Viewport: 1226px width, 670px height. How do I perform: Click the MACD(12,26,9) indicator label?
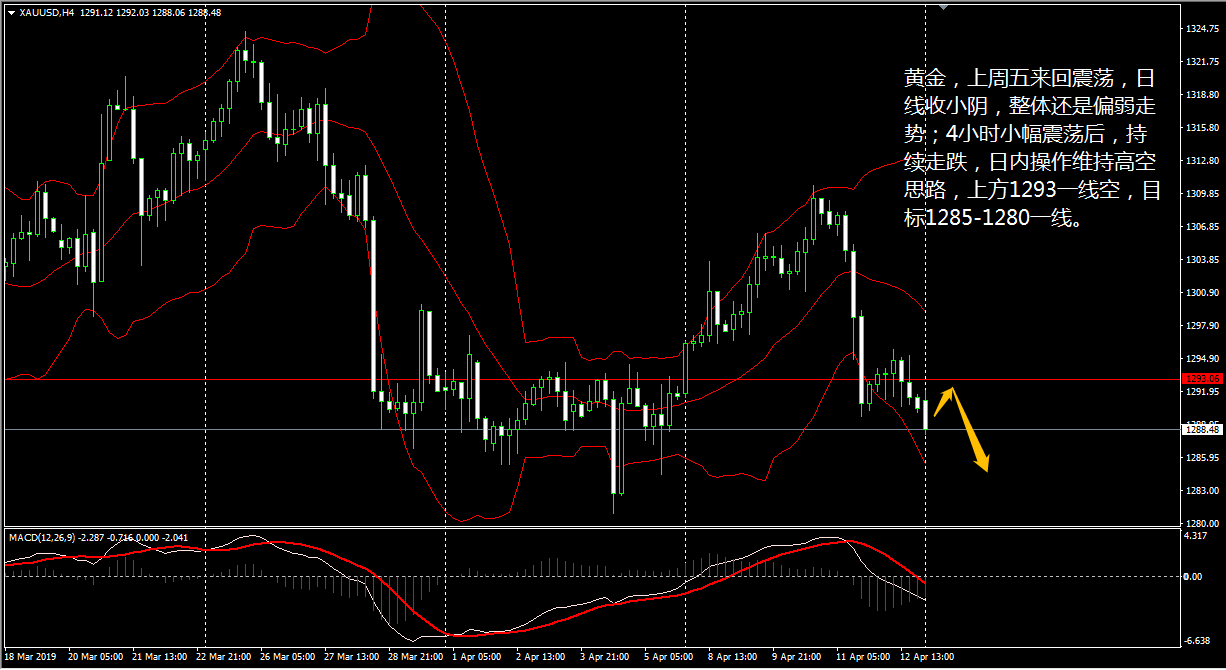click(x=46, y=537)
